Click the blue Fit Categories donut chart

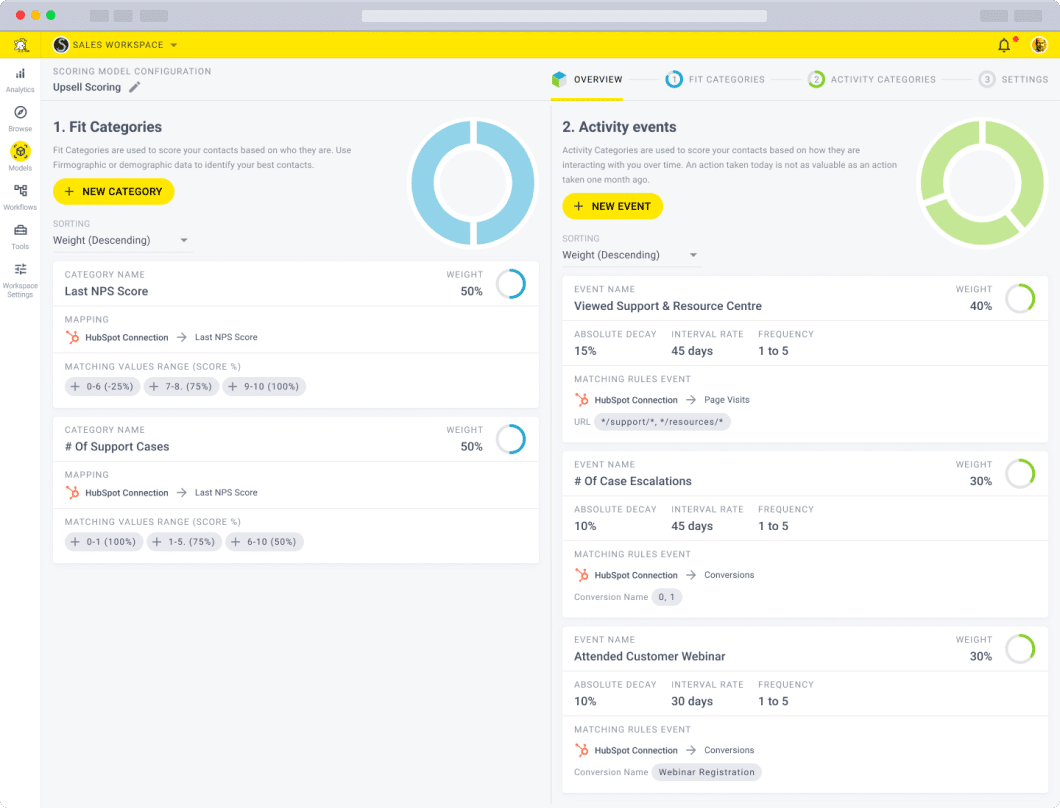pos(473,183)
